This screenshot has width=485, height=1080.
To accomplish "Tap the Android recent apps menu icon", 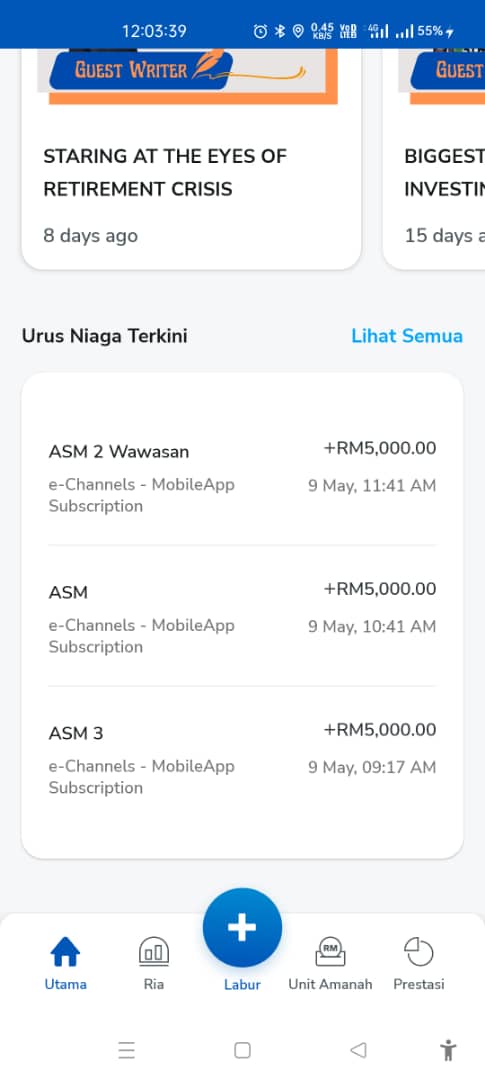I will click(x=126, y=1050).
